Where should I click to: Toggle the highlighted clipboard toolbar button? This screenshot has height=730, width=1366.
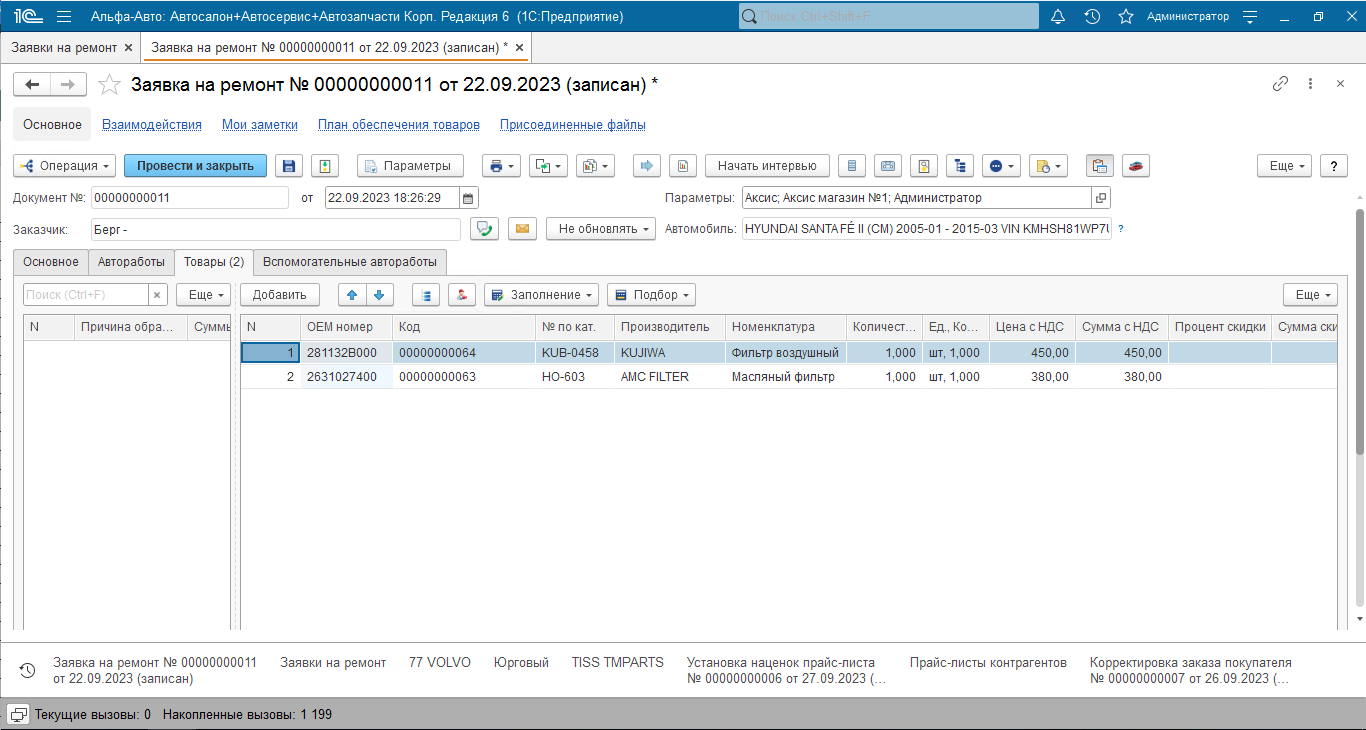pos(1100,166)
